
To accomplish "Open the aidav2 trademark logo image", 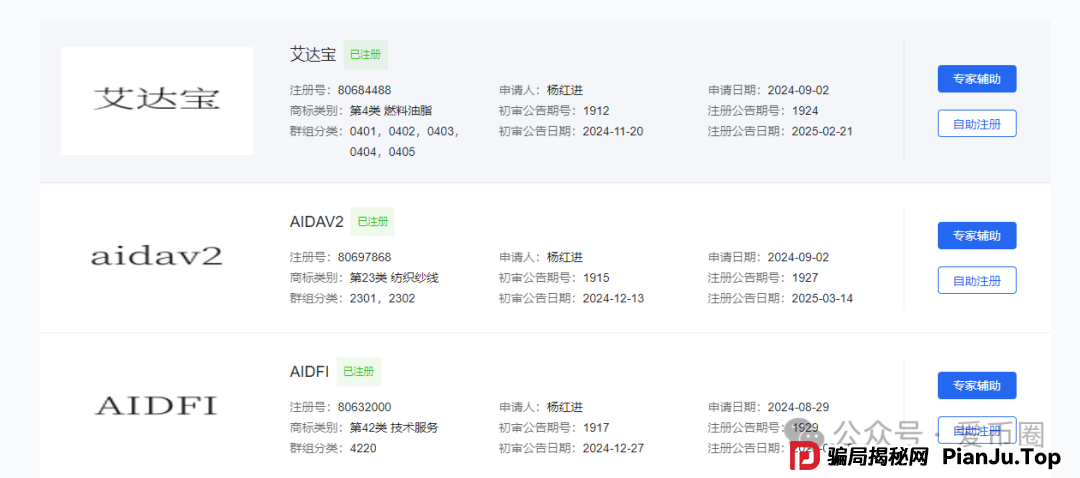I will click(x=156, y=258).
